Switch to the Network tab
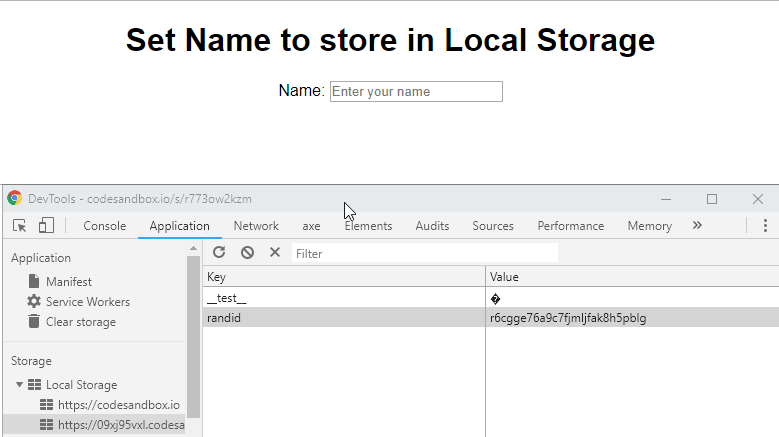779x437 pixels. coord(256,226)
